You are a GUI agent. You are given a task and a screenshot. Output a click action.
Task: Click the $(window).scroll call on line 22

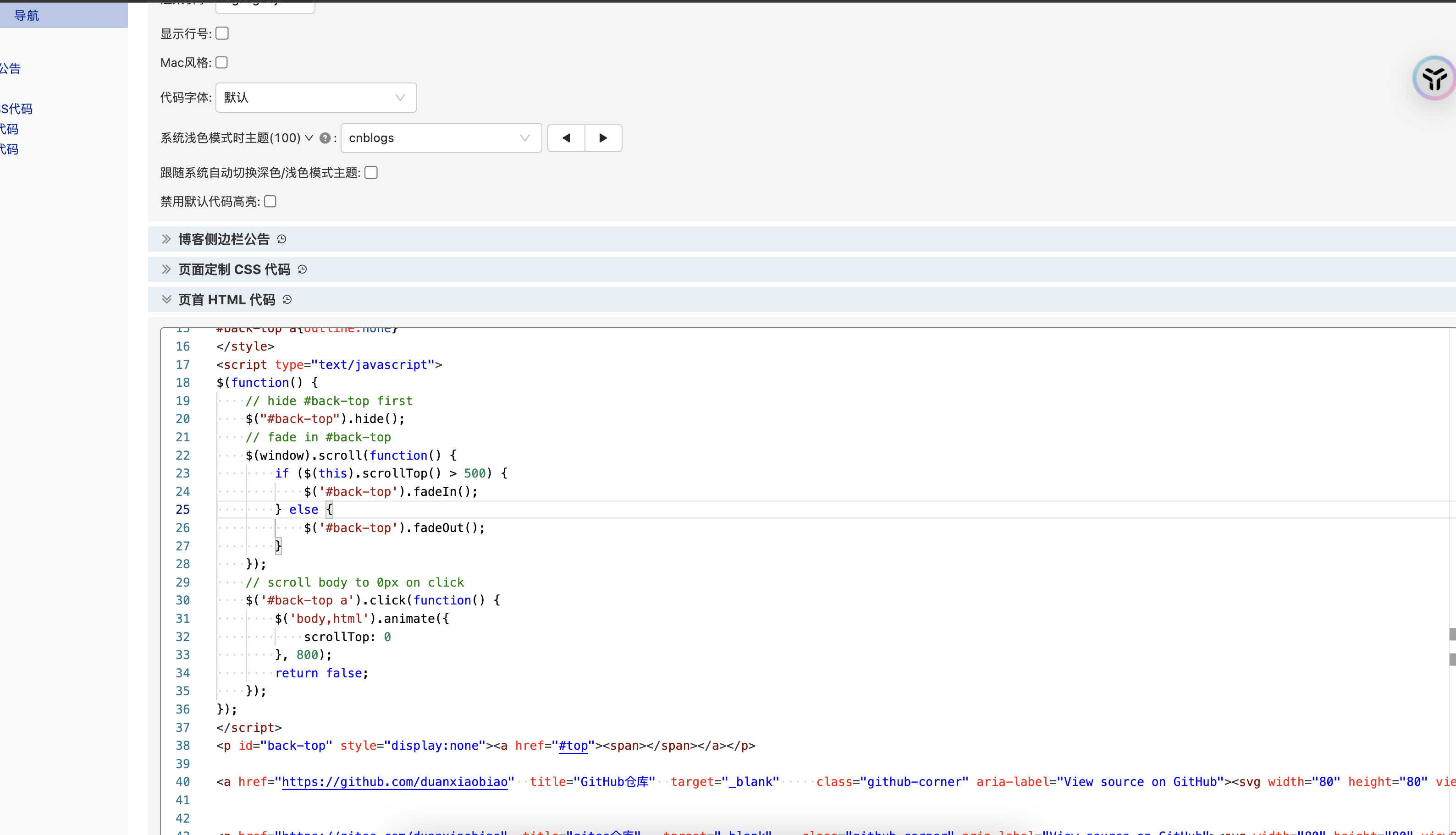point(351,456)
